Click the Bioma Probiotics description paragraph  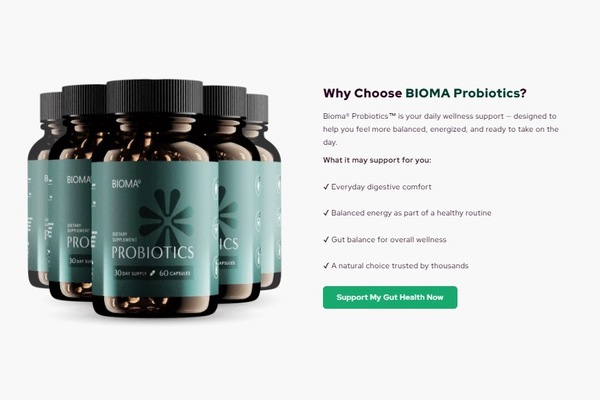pyautogui.click(x=441, y=129)
